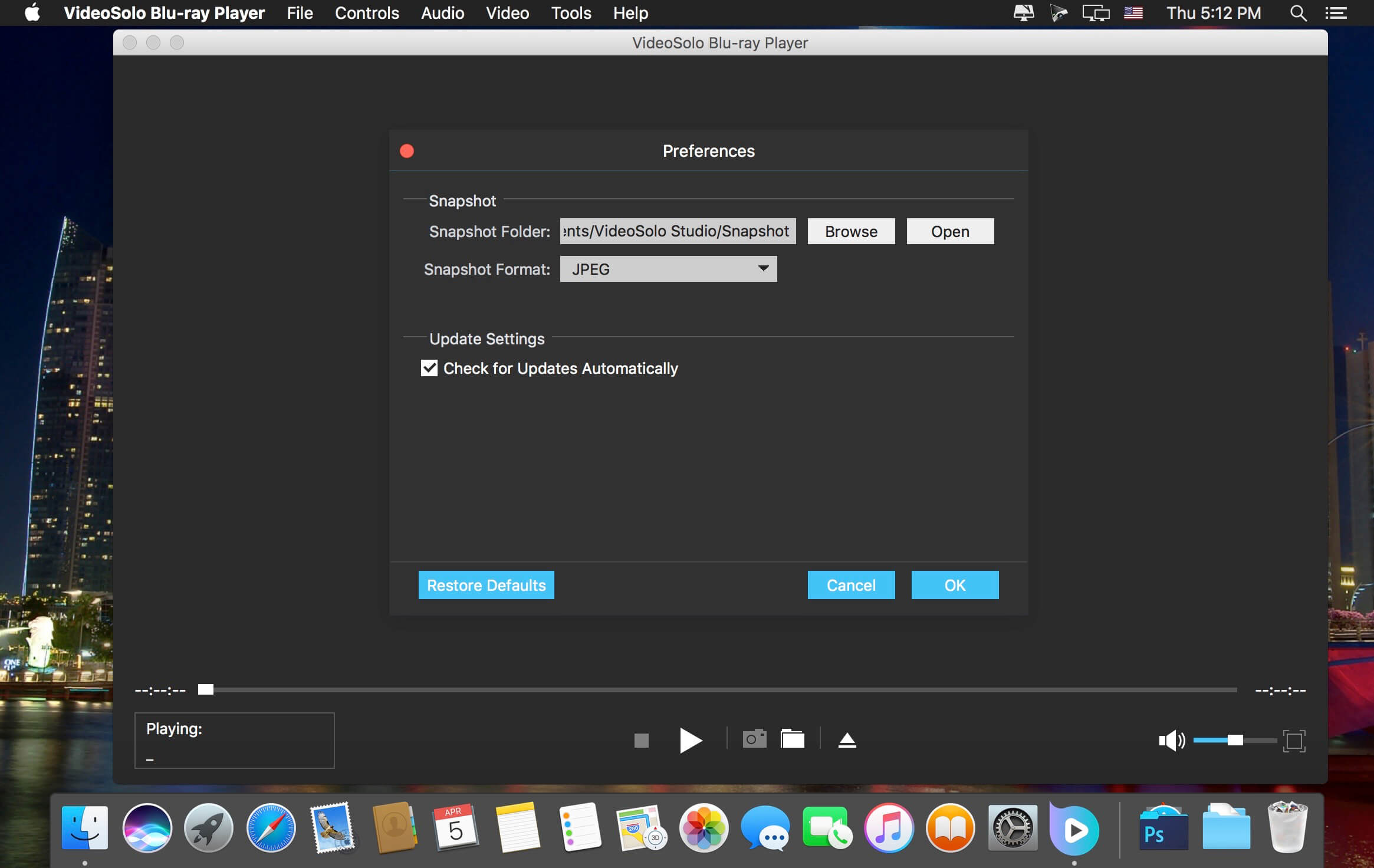Uncheck Check for Updates Automatically
The height and width of the screenshot is (868, 1374).
(x=429, y=368)
